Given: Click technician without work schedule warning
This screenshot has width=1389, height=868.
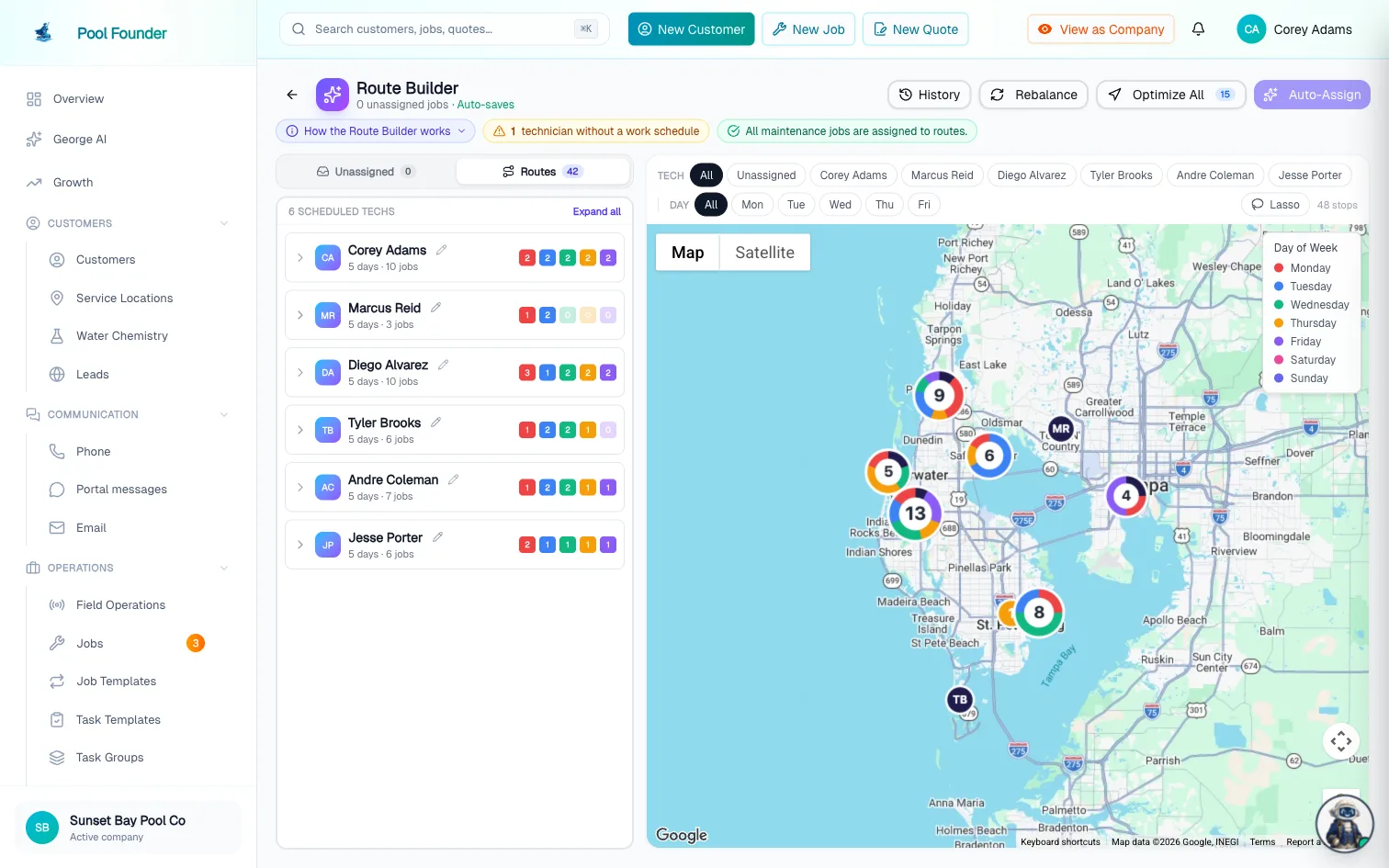Looking at the screenshot, I should point(596,131).
